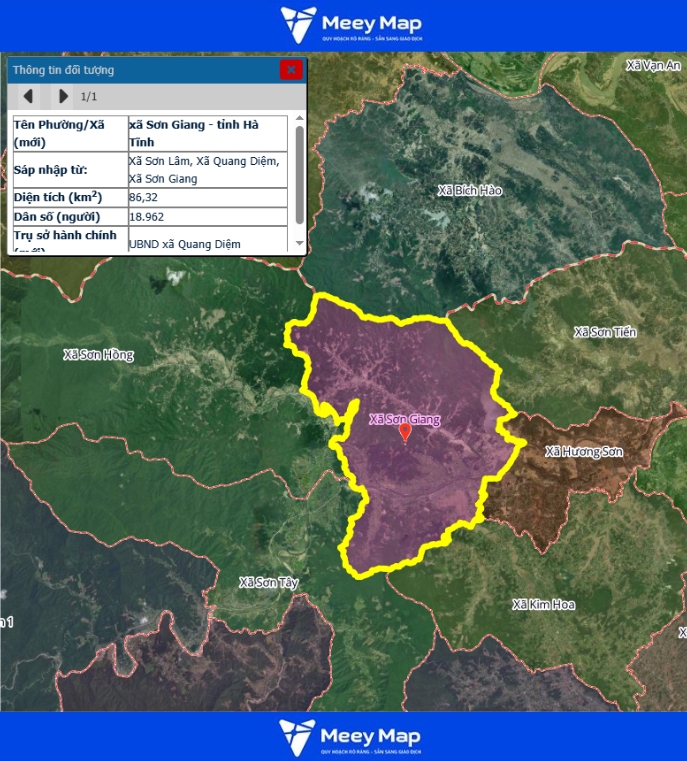Click the red location pin on Sơn Giang
The image size is (687, 761).
pos(405,432)
